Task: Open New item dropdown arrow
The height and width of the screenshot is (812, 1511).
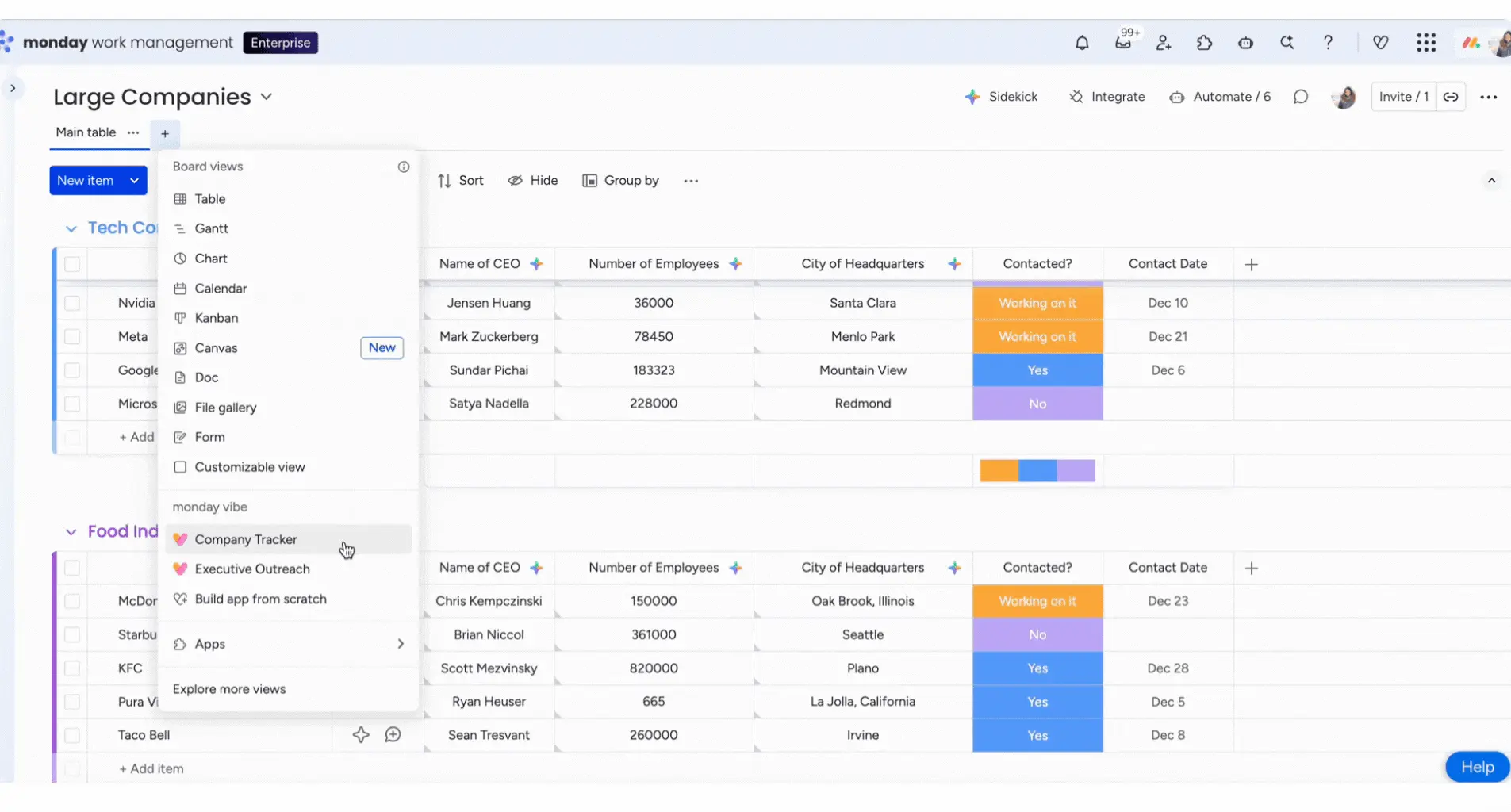Action: coord(135,181)
